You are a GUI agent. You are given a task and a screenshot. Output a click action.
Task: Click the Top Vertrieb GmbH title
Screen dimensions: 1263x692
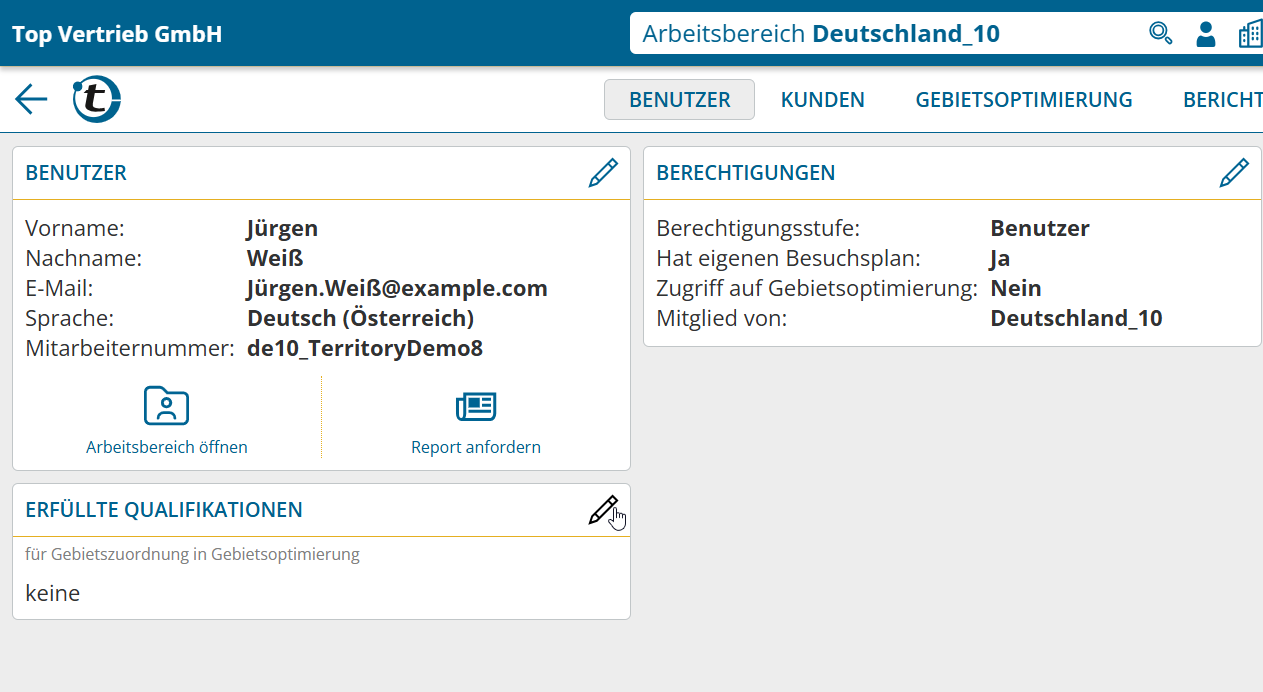pos(117,34)
